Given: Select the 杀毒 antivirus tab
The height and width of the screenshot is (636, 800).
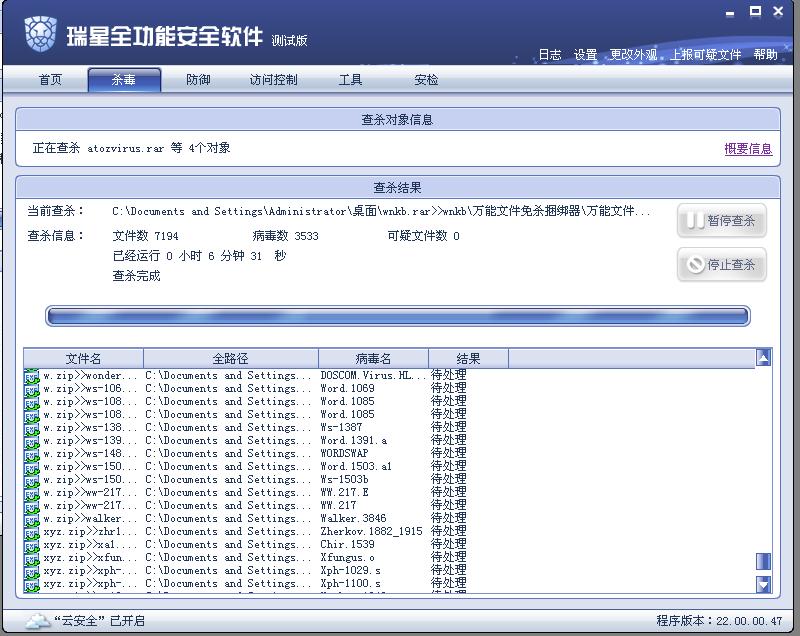Looking at the screenshot, I should (124, 80).
